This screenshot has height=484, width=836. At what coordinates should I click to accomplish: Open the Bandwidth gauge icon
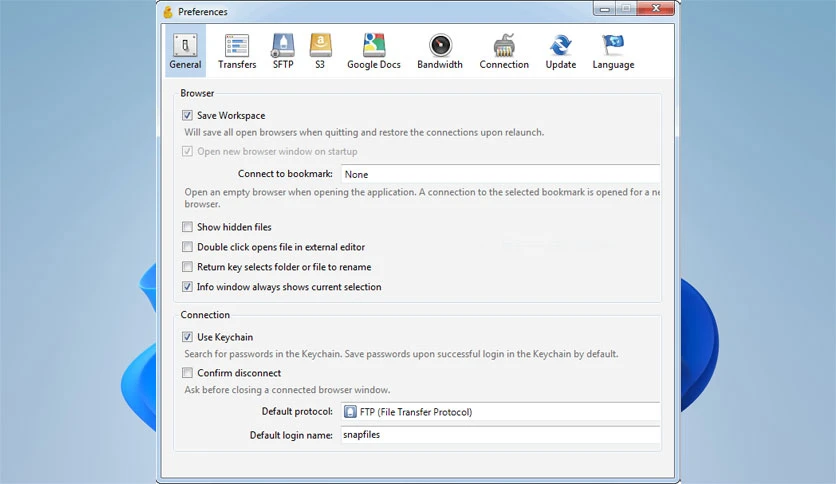[440, 51]
